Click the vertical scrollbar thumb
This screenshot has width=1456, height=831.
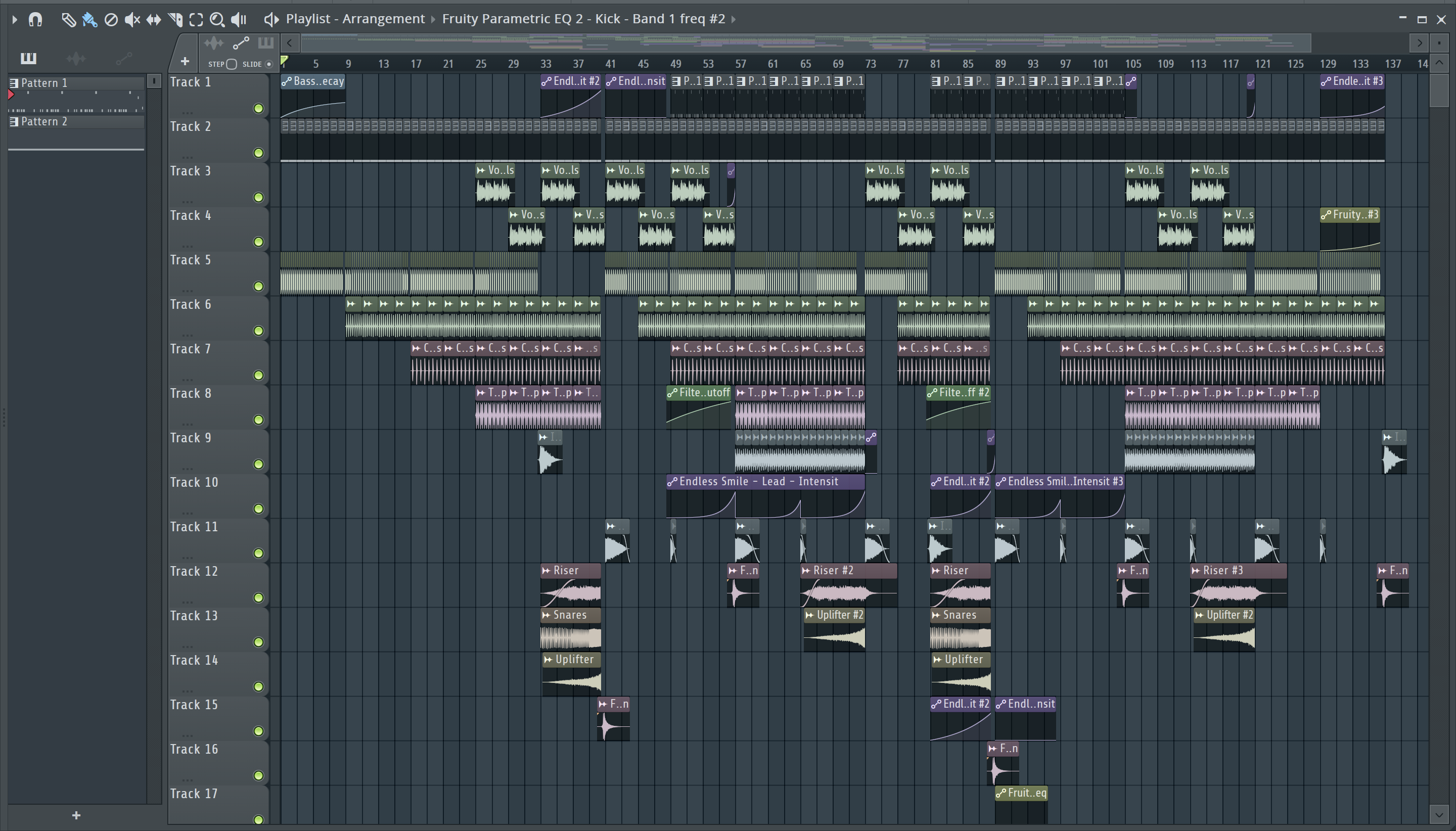point(1439,90)
